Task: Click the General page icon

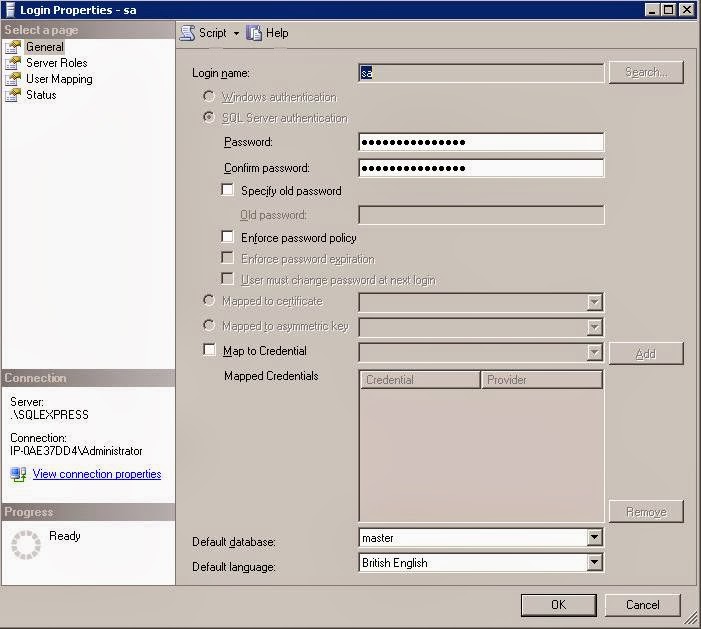Action: (13, 47)
